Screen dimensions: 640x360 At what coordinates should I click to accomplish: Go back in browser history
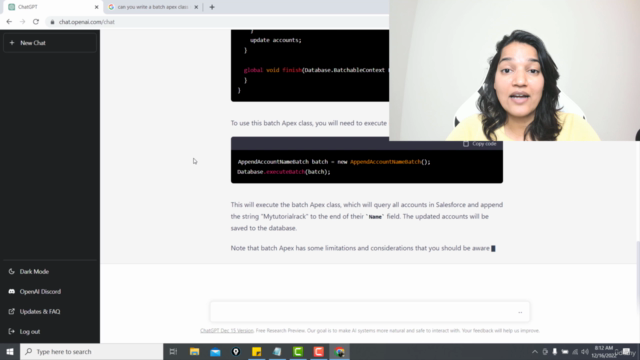(x=9, y=22)
